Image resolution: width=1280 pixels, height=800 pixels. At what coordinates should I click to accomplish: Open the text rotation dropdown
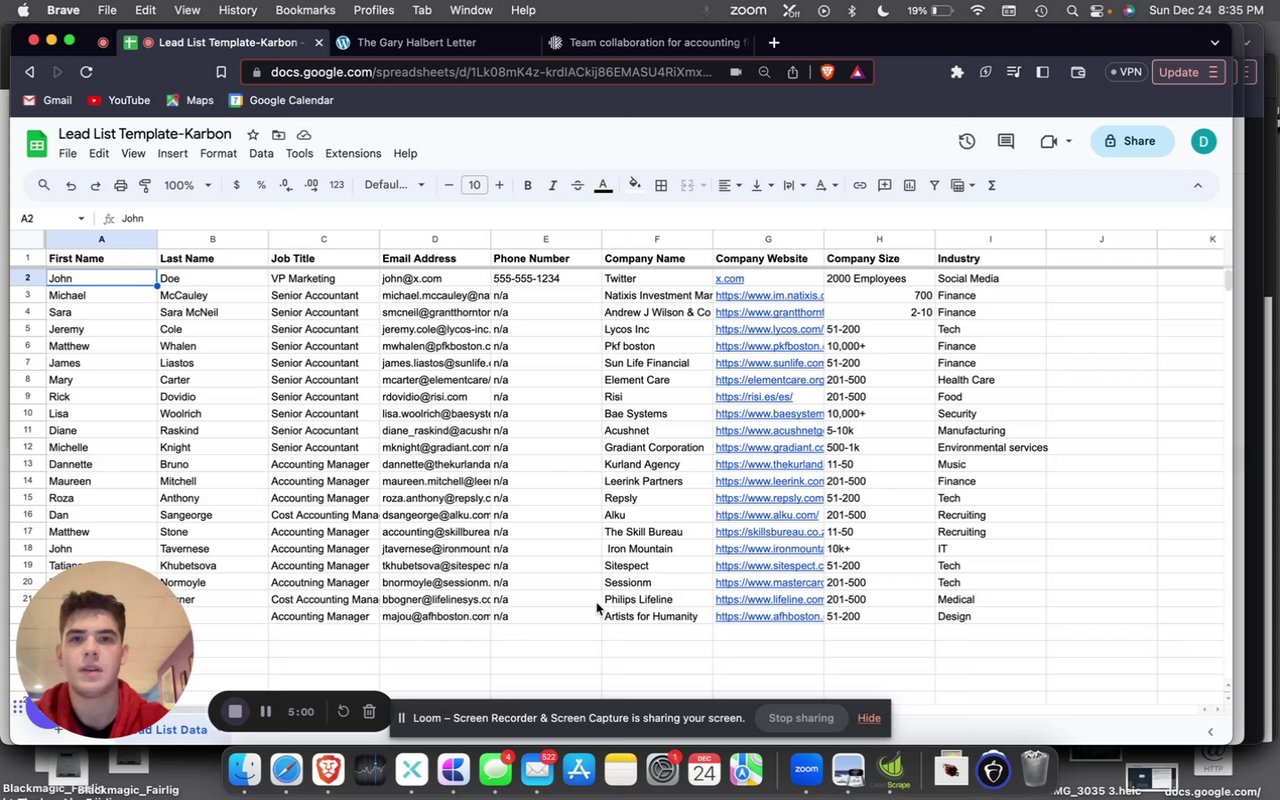point(826,185)
